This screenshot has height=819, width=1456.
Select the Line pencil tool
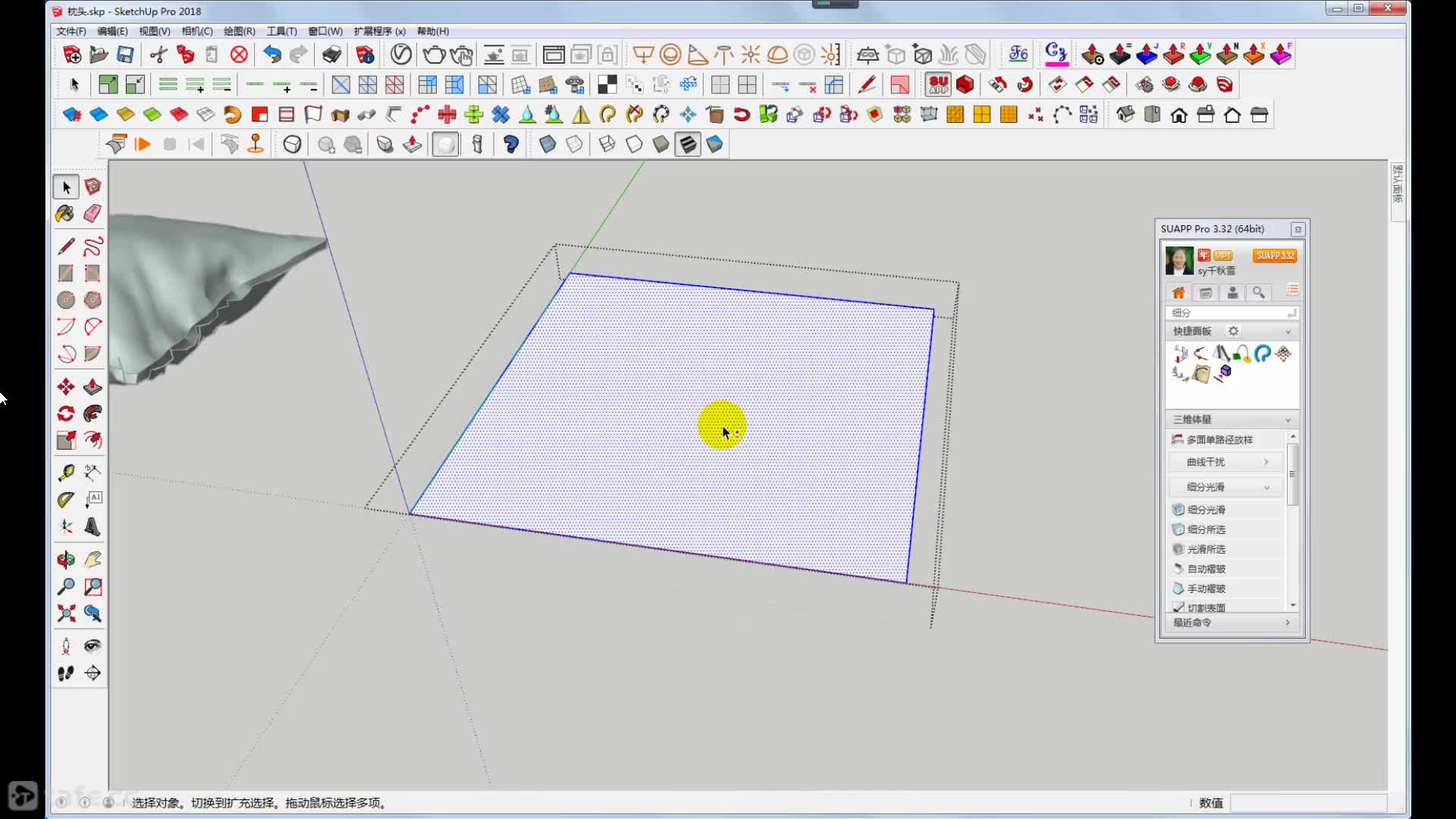pos(66,246)
